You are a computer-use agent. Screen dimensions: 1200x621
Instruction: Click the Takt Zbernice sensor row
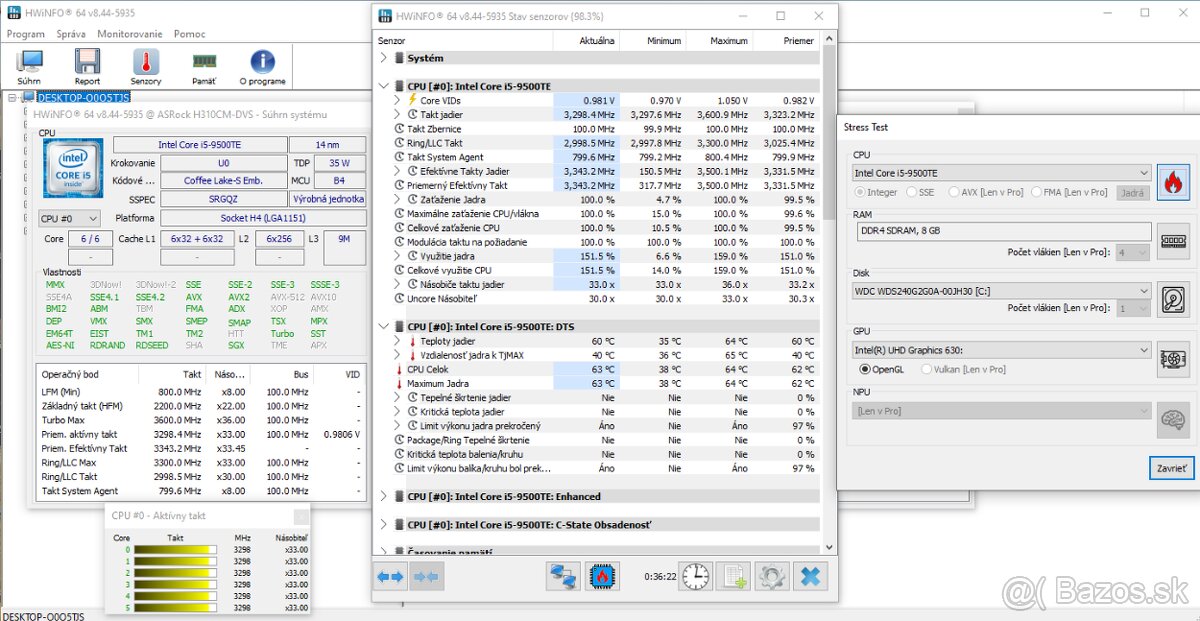pyautogui.click(x=597, y=128)
